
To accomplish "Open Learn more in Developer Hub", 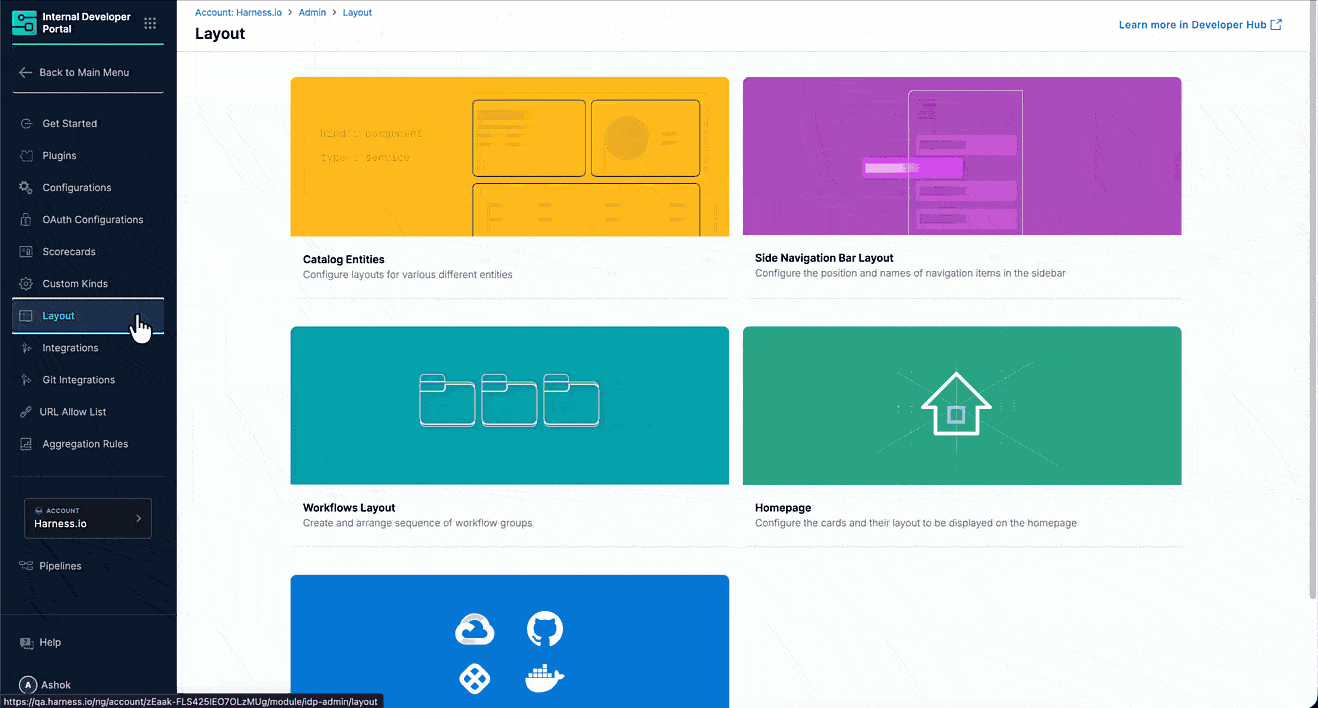I will point(1192,24).
